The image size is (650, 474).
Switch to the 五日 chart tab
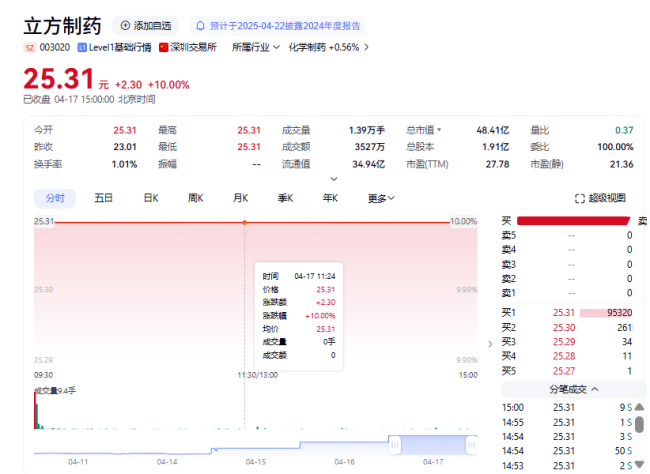(x=103, y=198)
